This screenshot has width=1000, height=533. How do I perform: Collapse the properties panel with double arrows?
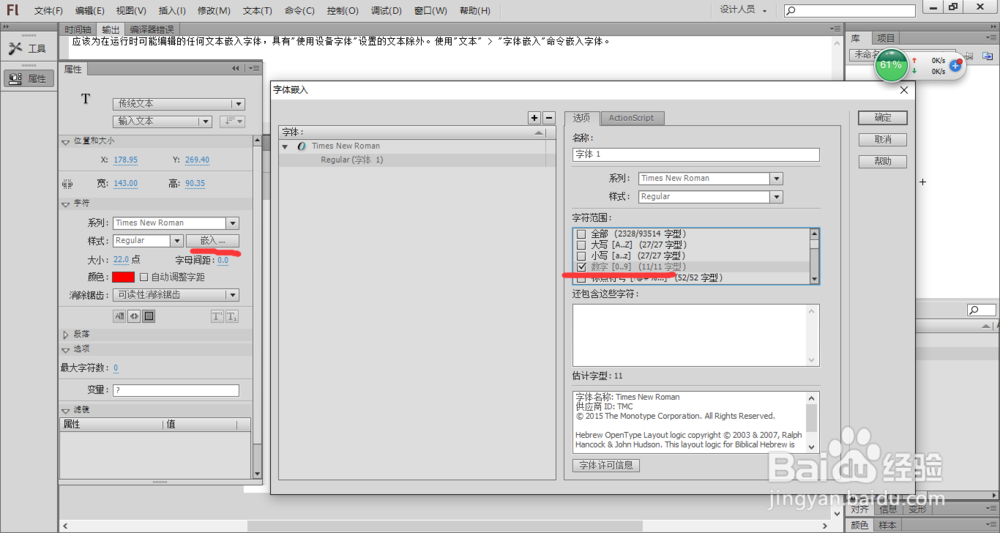coord(236,68)
